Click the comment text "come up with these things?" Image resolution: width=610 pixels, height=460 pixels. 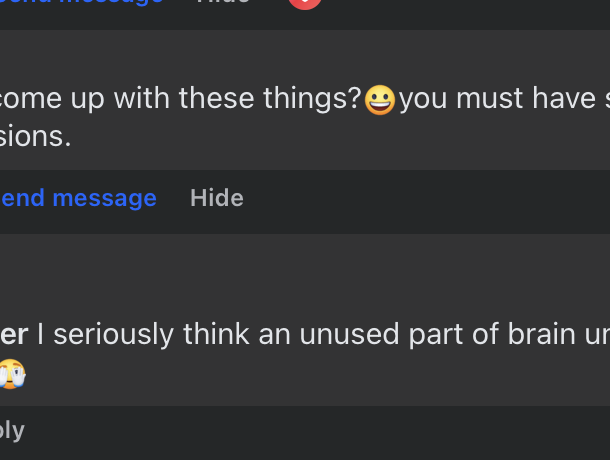pyautogui.click(x=180, y=99)
